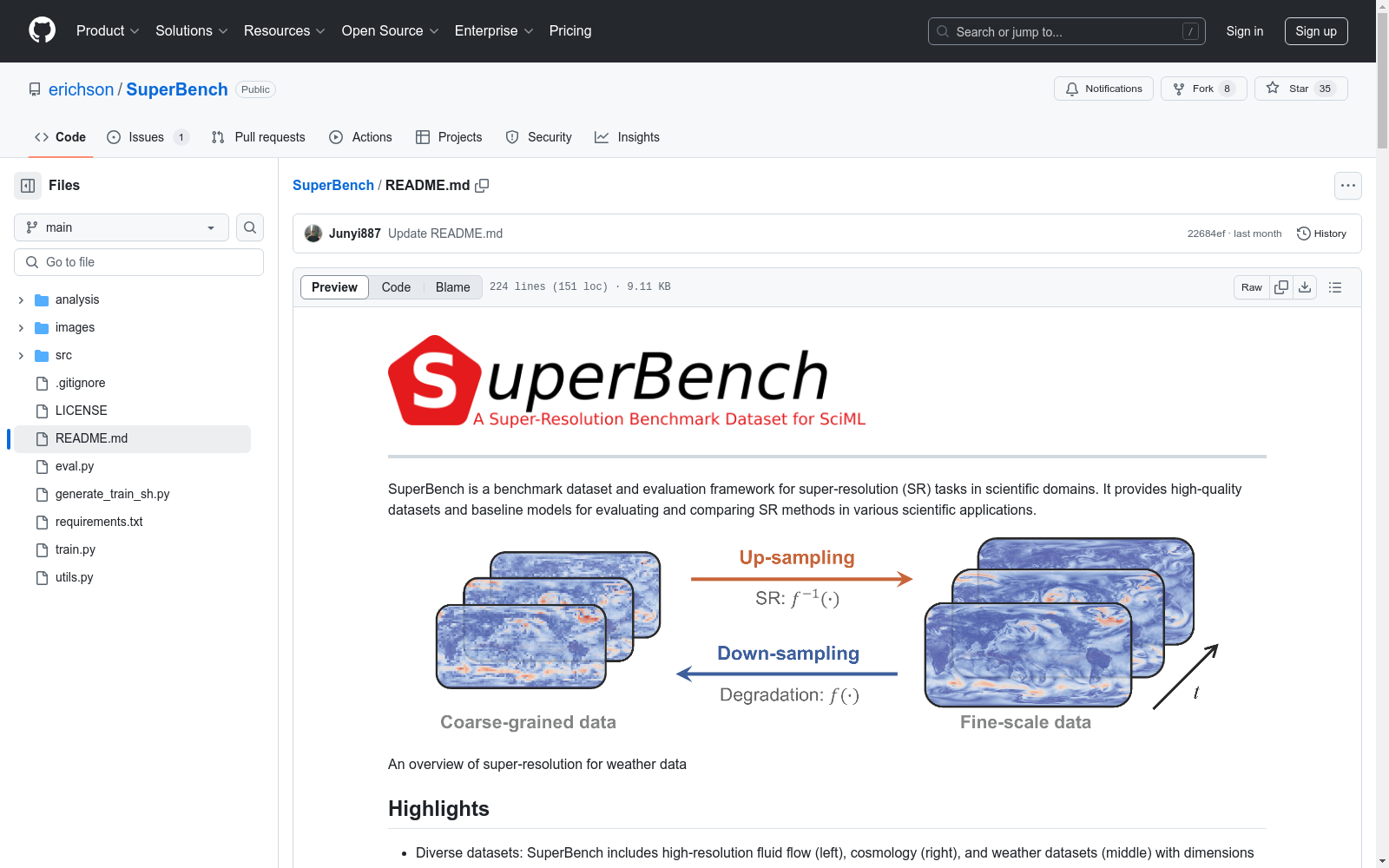The height and width of the screenshot is (868, 1389).
Task: Copy raw file contents icon
Action: [x=1280, y=286]
